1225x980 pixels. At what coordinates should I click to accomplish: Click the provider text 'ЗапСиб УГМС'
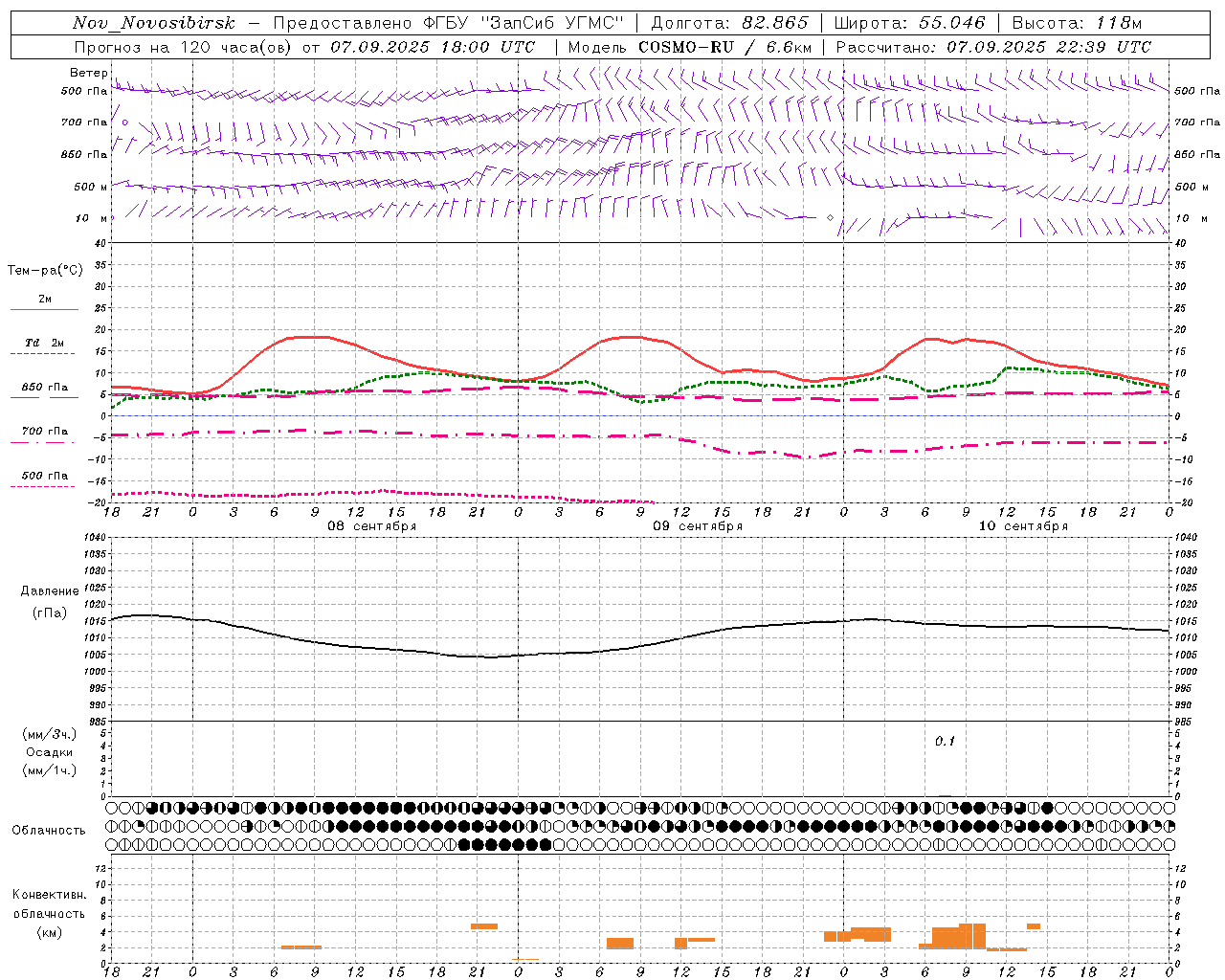[556, 23]
